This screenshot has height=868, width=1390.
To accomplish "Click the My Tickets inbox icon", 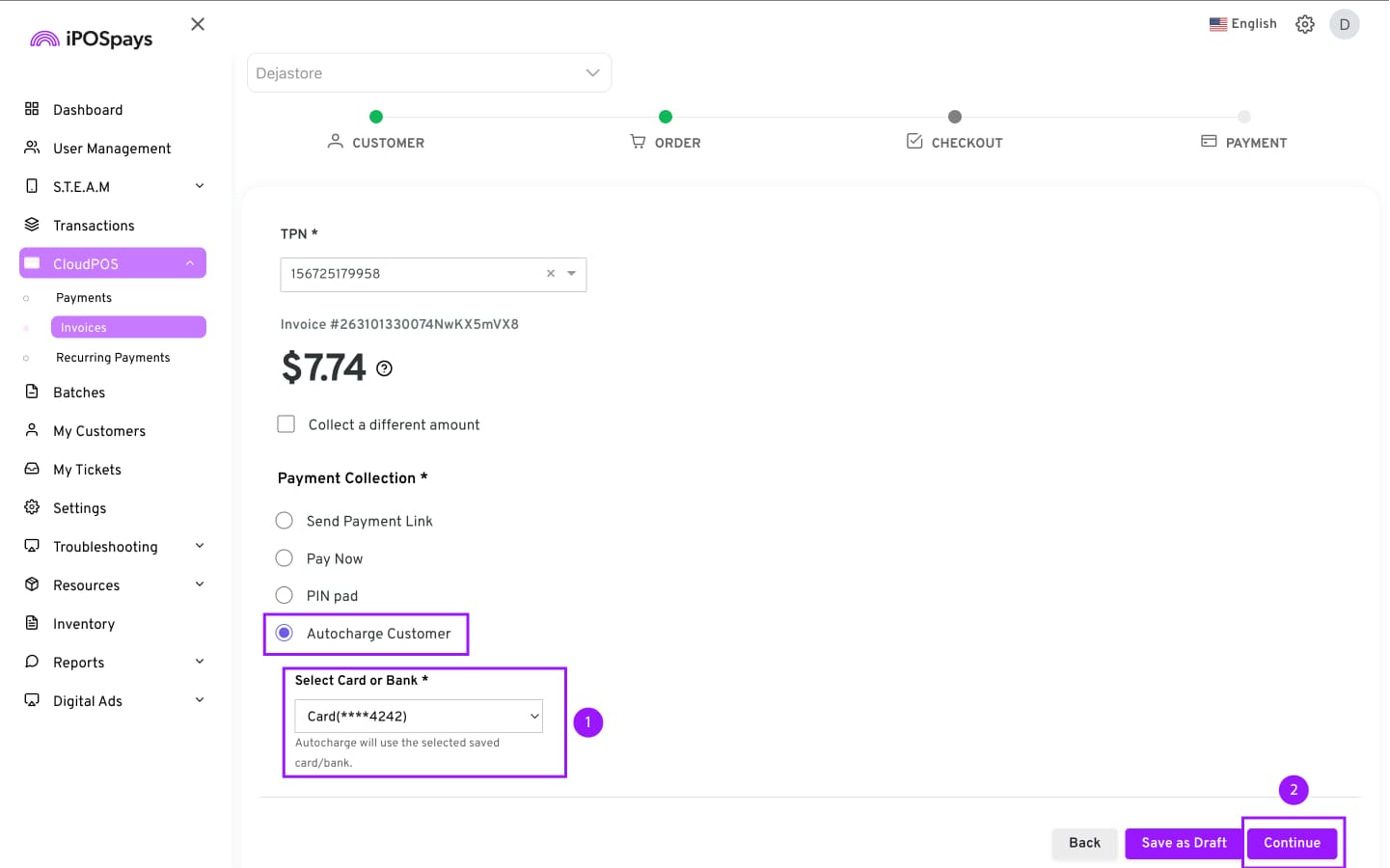I will tap(32, 469).
